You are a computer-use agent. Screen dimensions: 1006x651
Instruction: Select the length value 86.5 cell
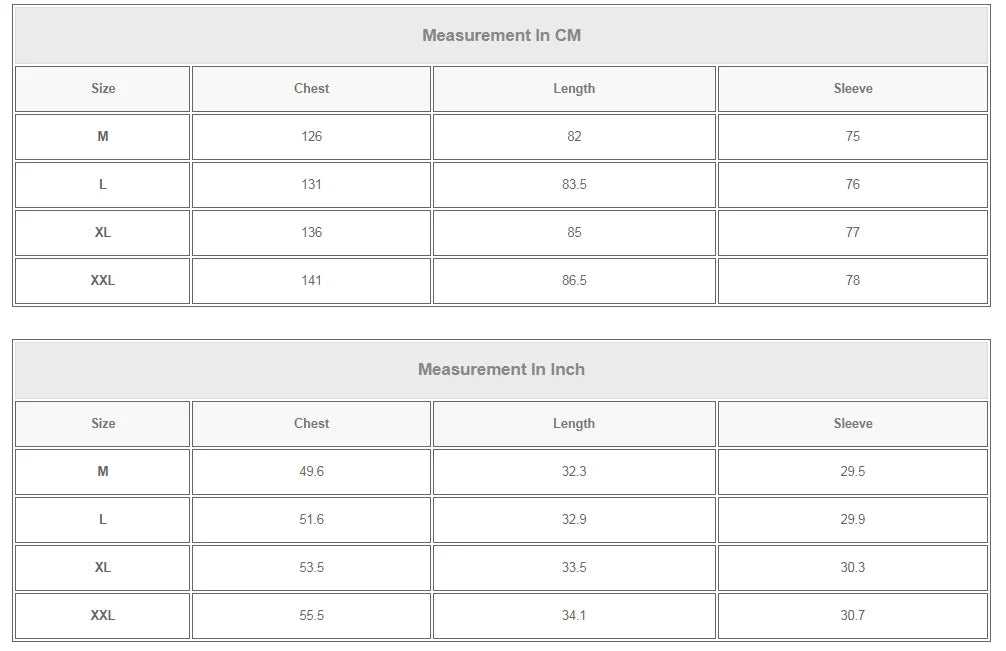(573, 281)
